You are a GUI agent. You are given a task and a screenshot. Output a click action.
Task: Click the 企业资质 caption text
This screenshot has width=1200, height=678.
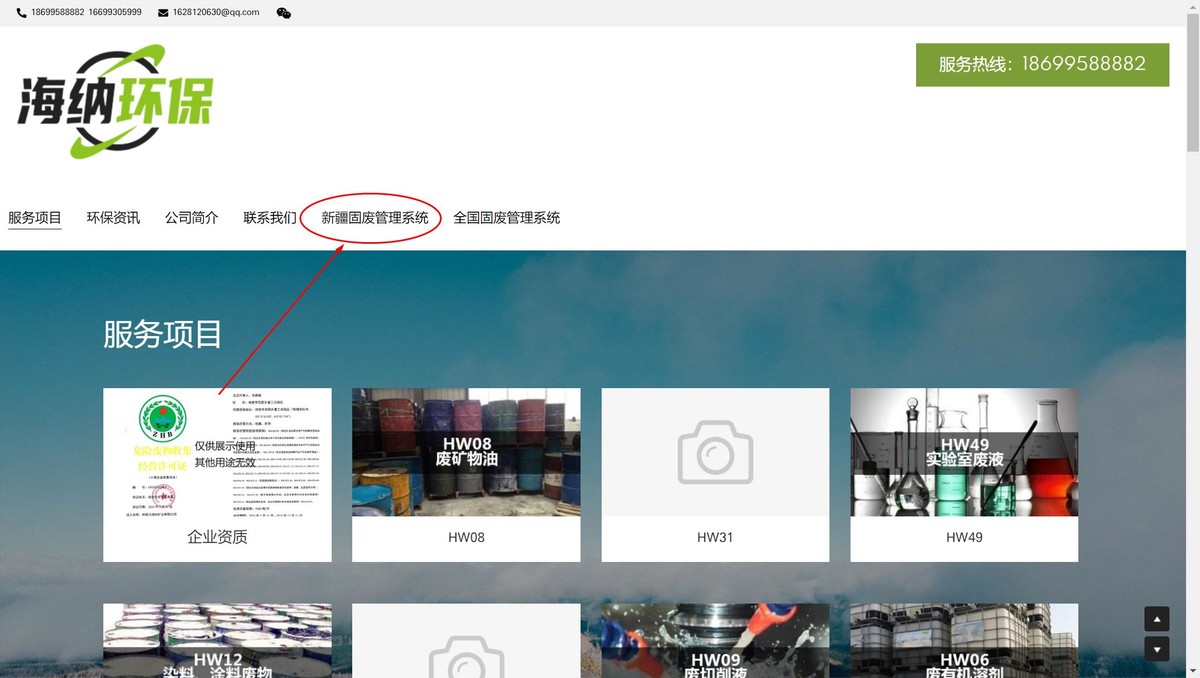coord(217,537)
